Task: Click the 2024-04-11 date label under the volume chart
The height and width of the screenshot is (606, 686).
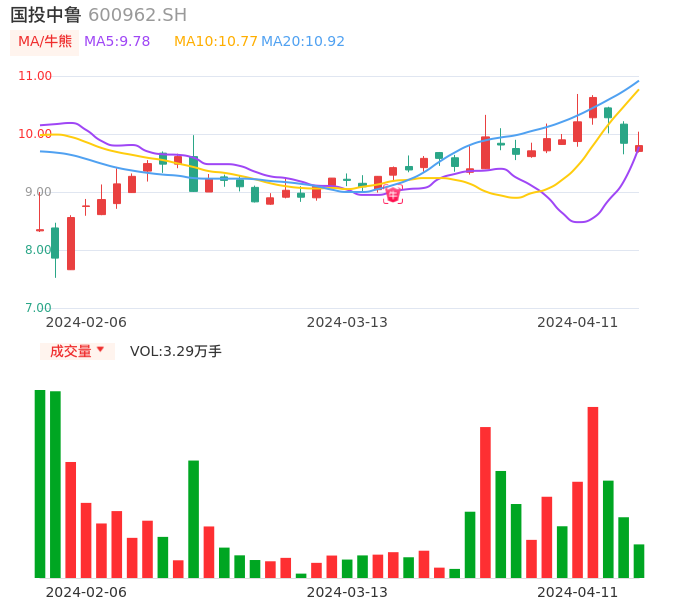Action: tap(577, 592)
